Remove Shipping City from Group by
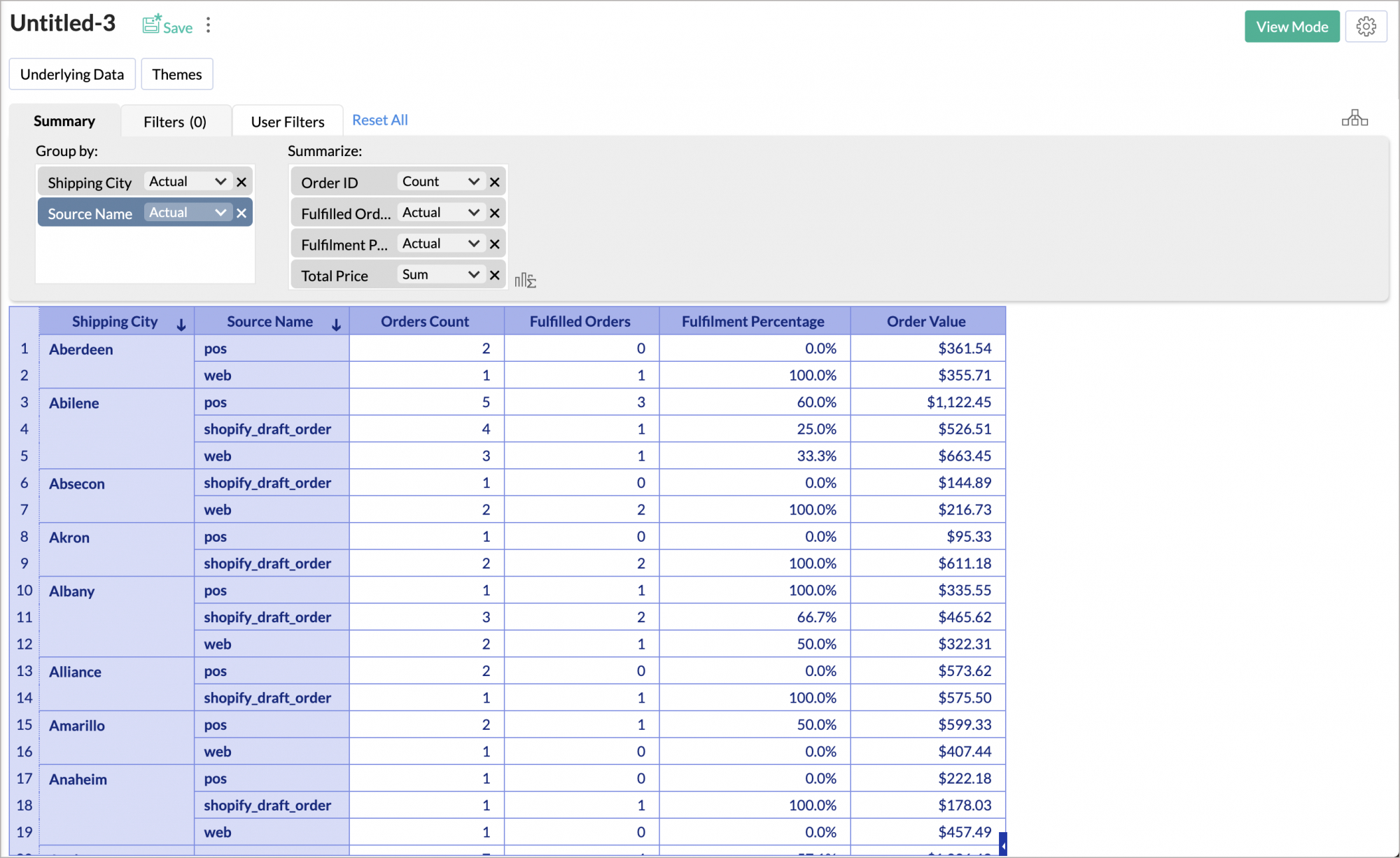This screenshot has height=858, width=1400. pos(241,182)
